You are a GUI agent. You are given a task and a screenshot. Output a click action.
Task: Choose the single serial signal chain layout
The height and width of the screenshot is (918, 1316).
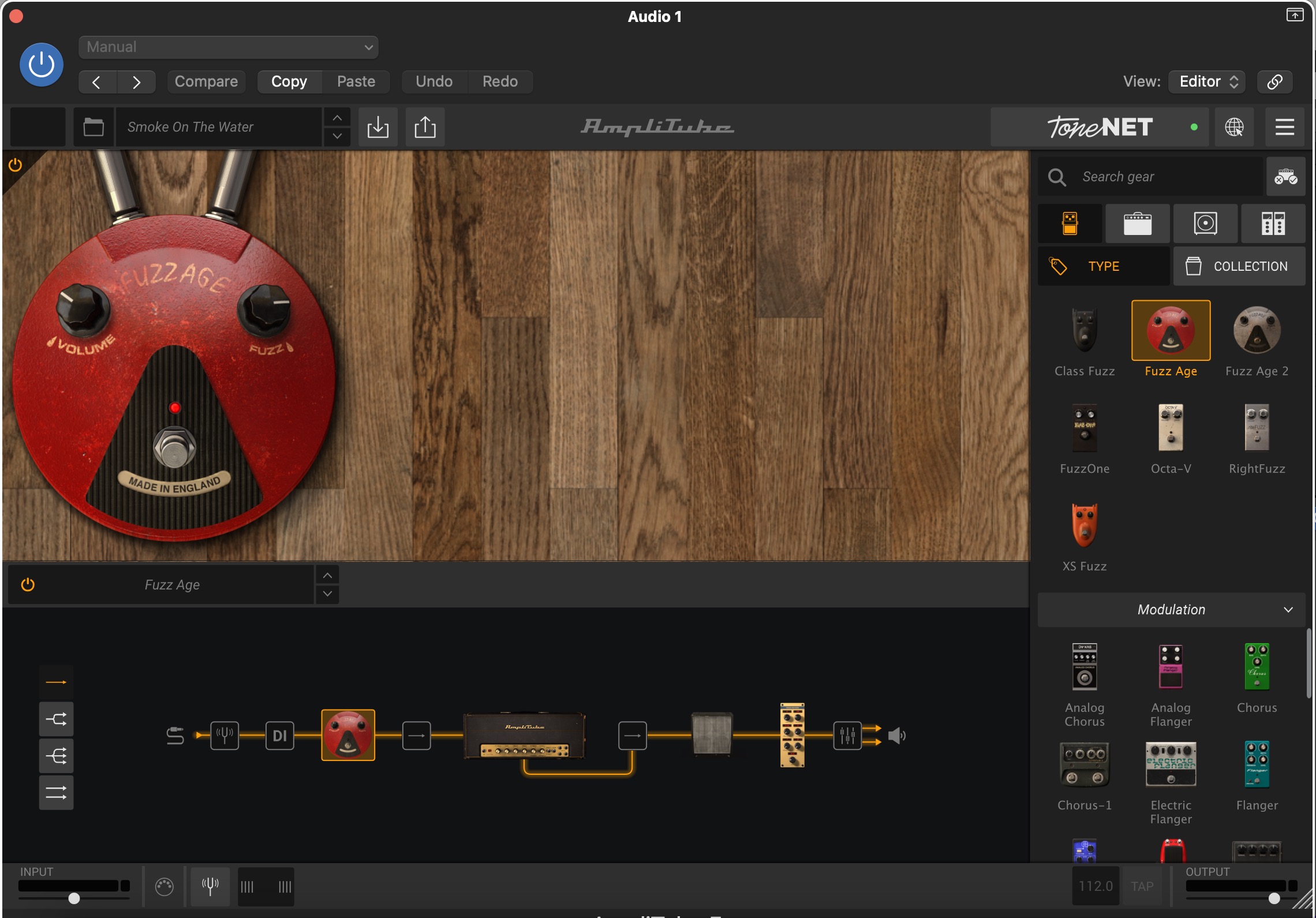tap(56, 682)
